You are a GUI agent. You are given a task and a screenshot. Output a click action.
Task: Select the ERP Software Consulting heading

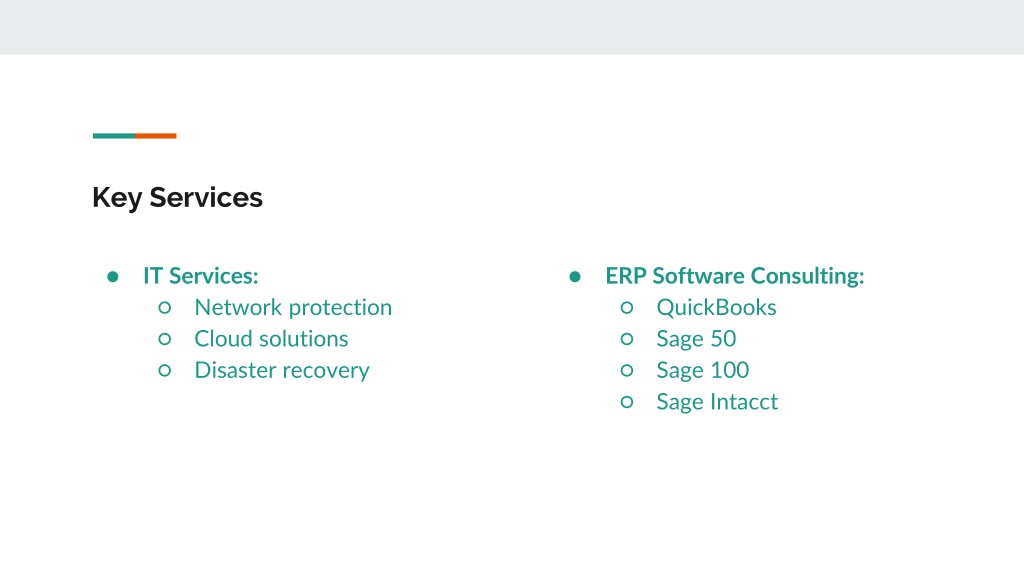pyautogui.click(x=735, y=276)
